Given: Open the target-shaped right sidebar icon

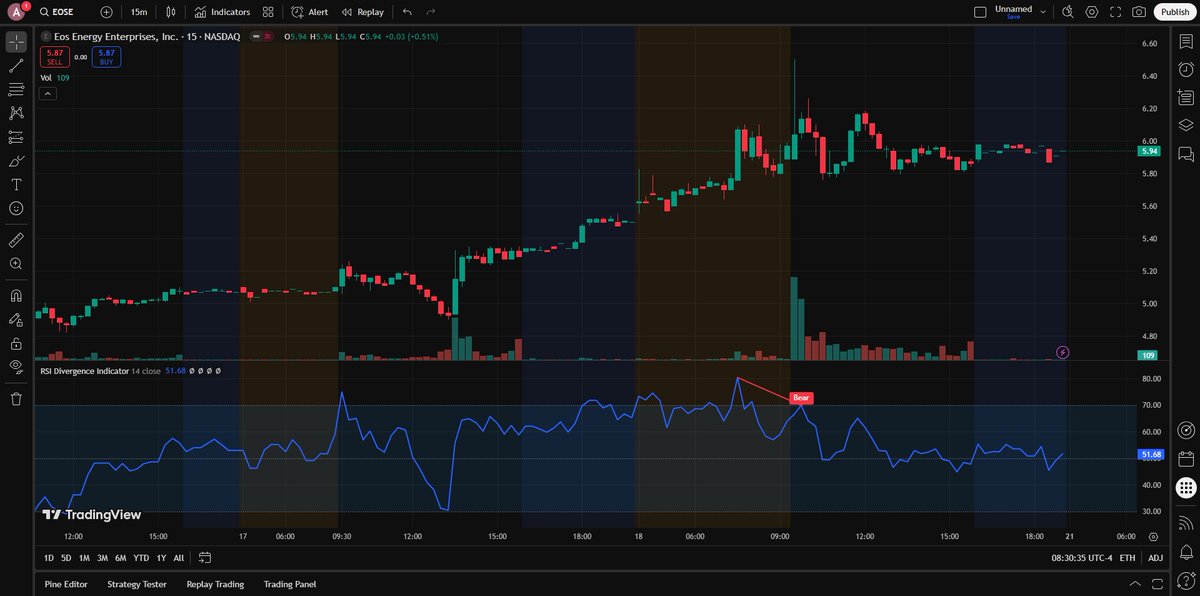Looking at the screenshot, I should click(1186, 430).
